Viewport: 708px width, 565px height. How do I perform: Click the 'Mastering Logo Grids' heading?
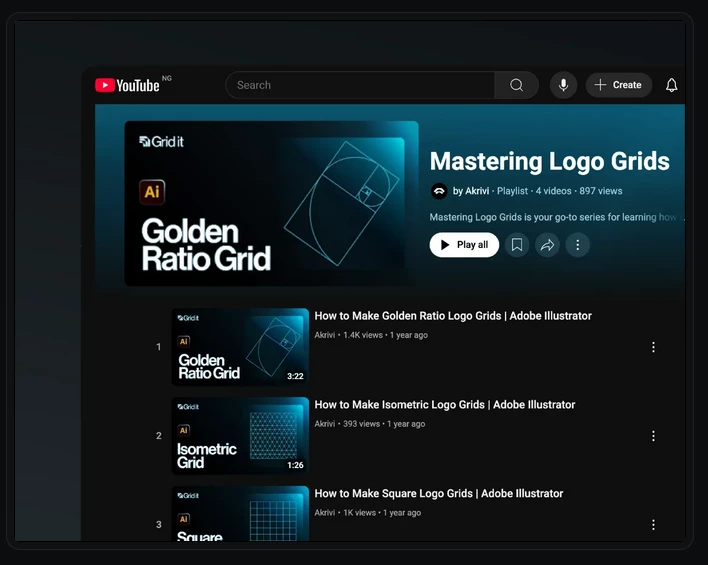(x=550, y=162)
